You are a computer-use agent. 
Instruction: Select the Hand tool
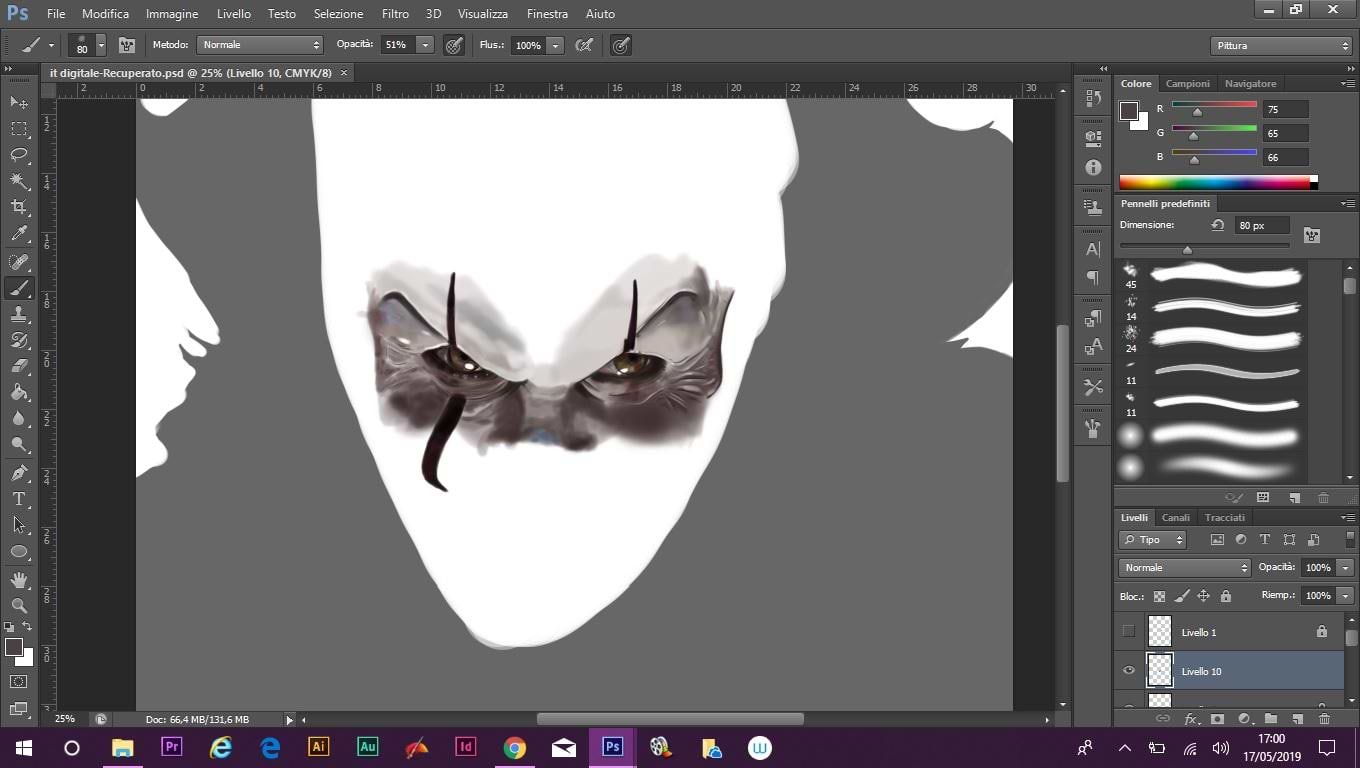(19, 580)
